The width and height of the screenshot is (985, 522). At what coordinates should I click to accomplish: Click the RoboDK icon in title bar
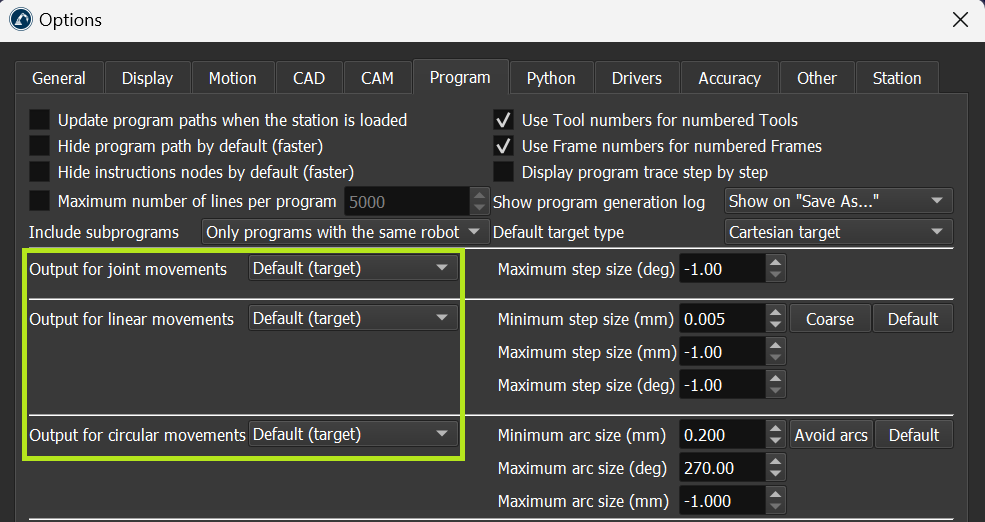tap(20, 20)
